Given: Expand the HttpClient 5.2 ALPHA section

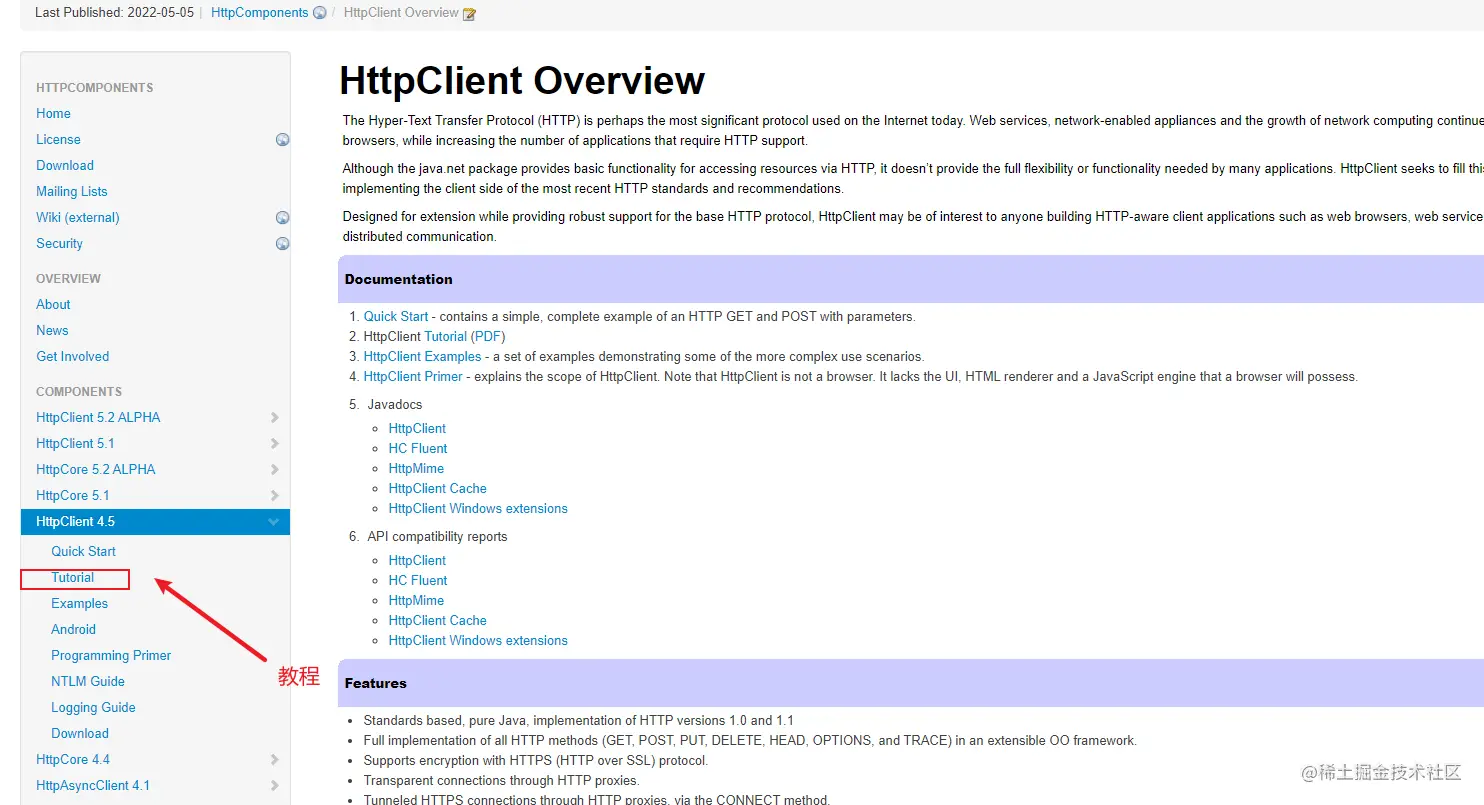Looking at the screenshot, I should [274, 418].
